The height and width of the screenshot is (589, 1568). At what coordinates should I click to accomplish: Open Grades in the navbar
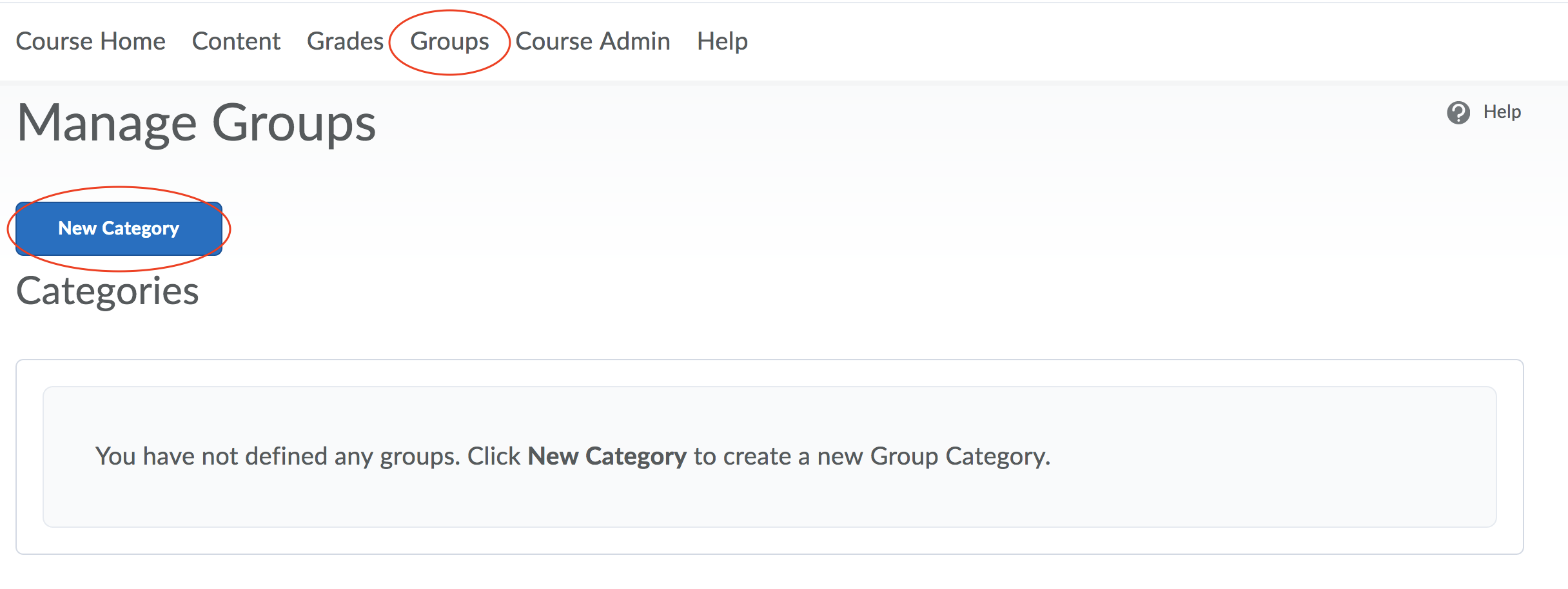pyautogui.click(x=345, y=41)
